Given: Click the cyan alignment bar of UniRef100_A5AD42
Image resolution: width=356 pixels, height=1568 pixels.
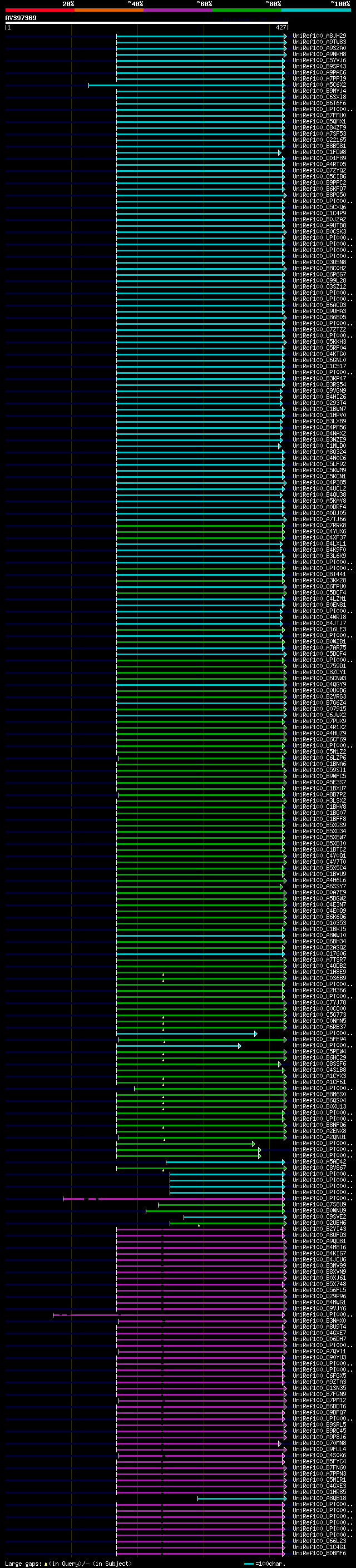Looking at the screenshot, I should pyautogui.click(x=225, y=1162).
